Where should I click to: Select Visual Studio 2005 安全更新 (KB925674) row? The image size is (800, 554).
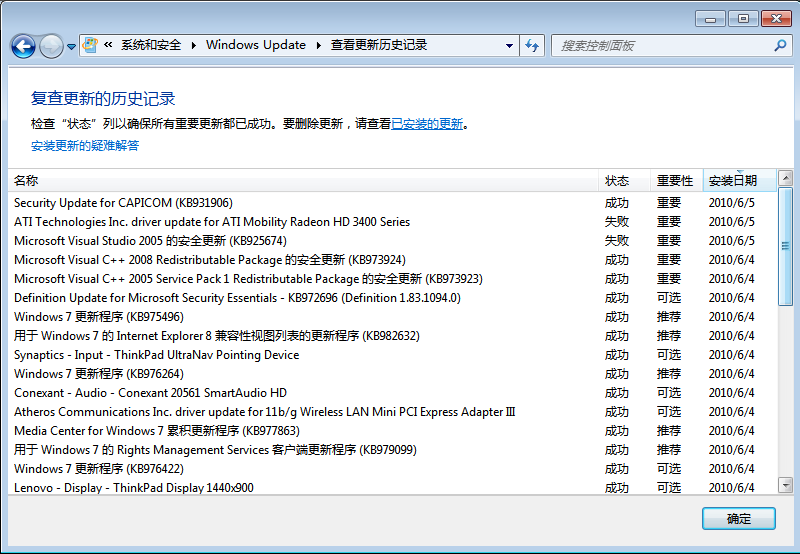tap(393, 241)
